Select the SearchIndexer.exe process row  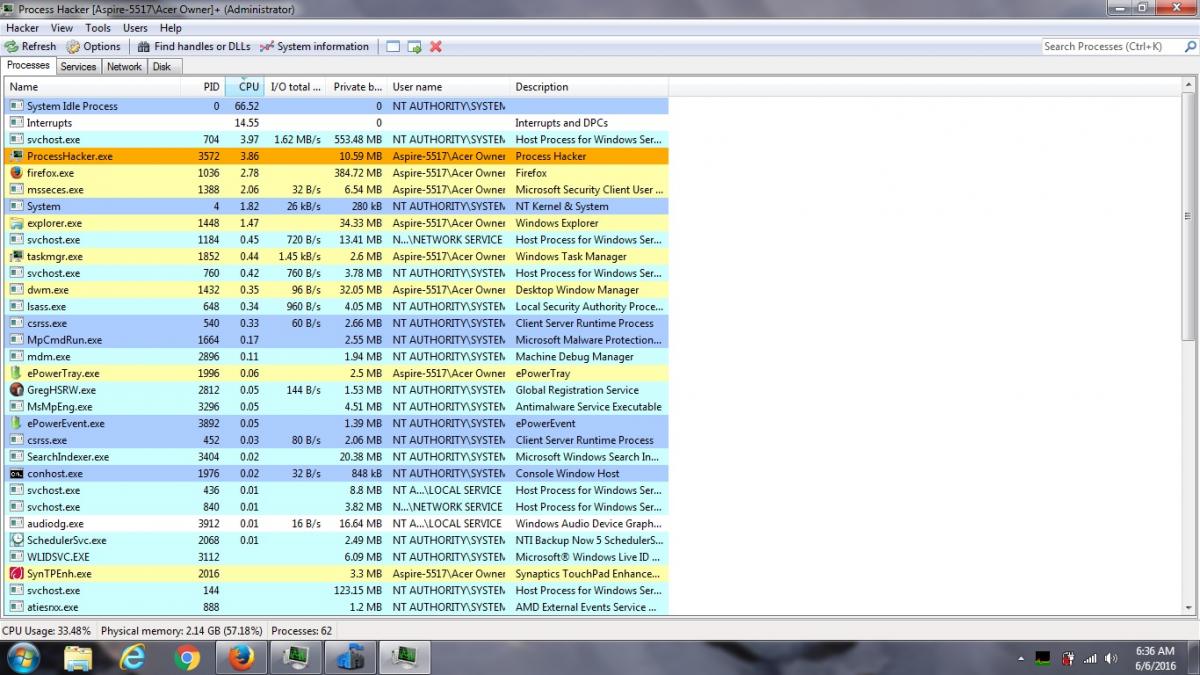(337, 457)
